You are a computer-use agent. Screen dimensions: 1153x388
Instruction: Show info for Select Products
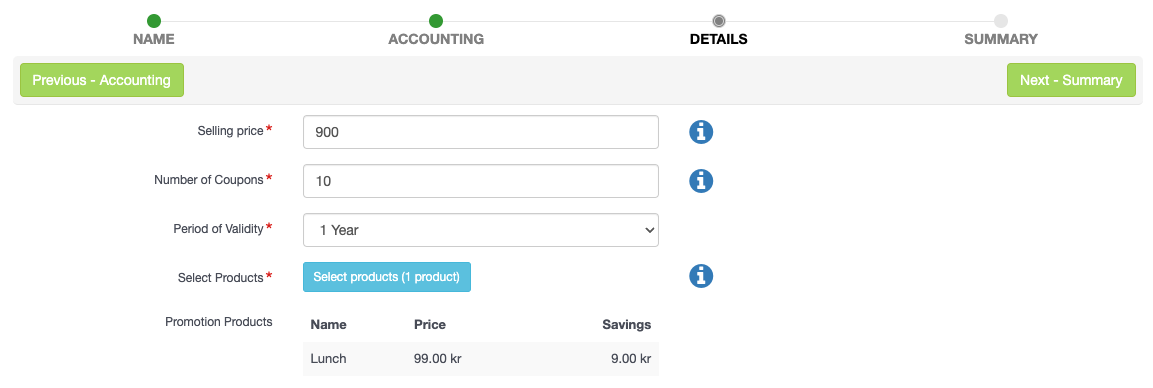click(701, 276)
